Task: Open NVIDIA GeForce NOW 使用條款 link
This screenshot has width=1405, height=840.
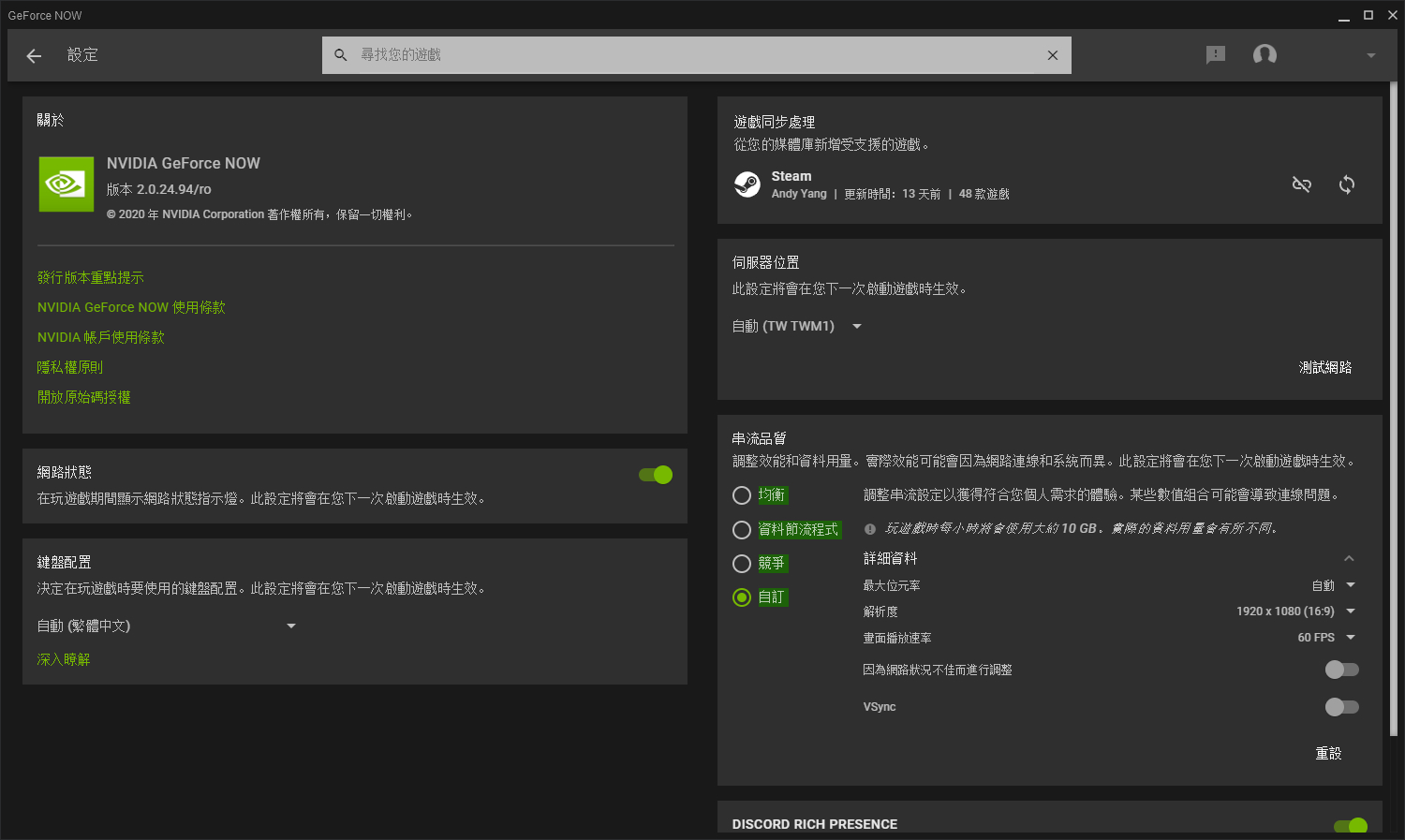Action: (131, 307)
